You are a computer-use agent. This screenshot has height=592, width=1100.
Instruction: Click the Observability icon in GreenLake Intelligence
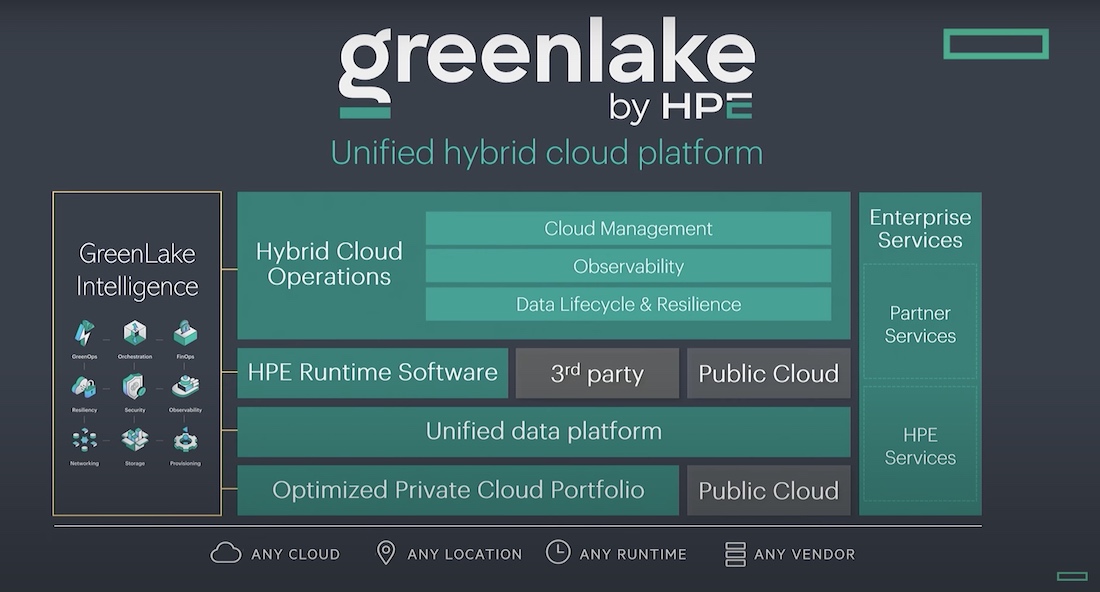coord(185,386)
